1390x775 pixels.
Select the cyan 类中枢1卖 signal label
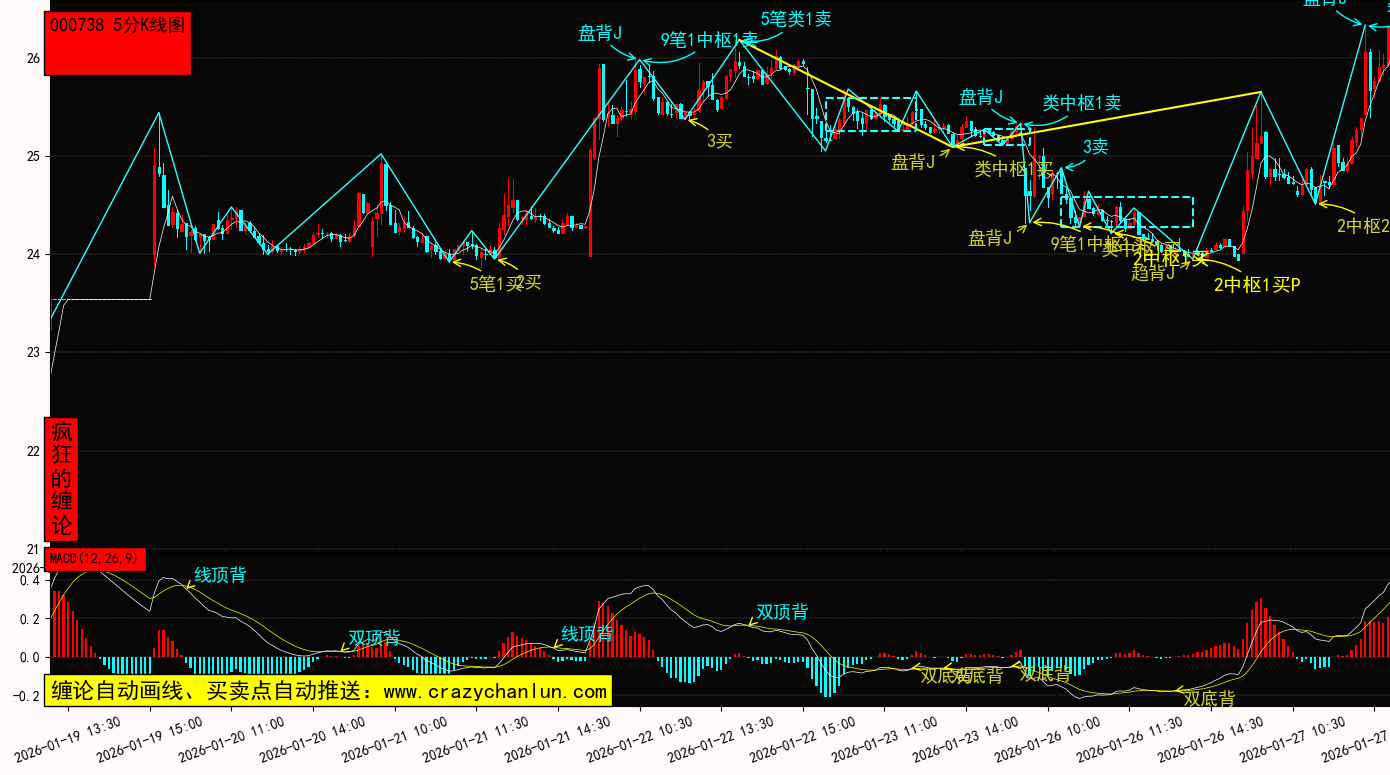tap(1082, 103)
